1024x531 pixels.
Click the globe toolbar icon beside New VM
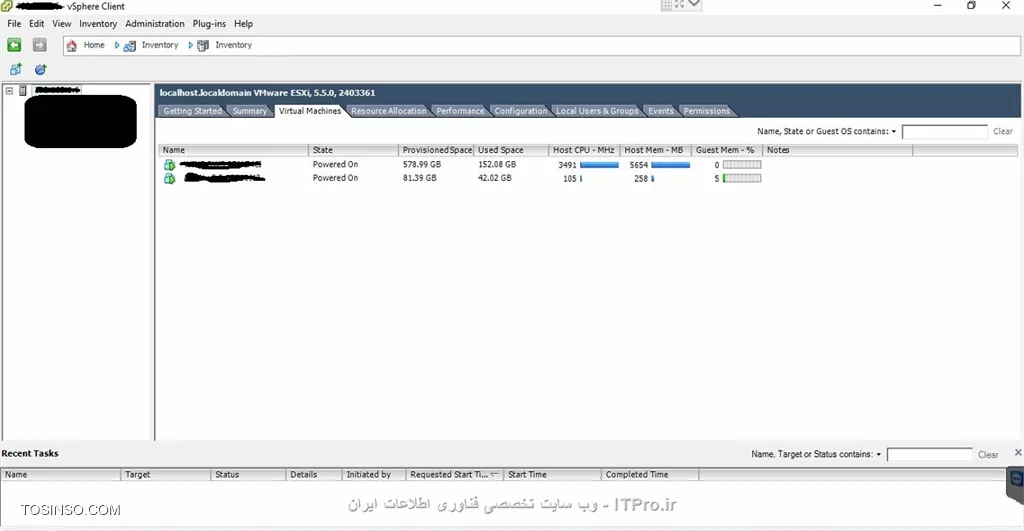pyautogui.click(x=40, y=69)
